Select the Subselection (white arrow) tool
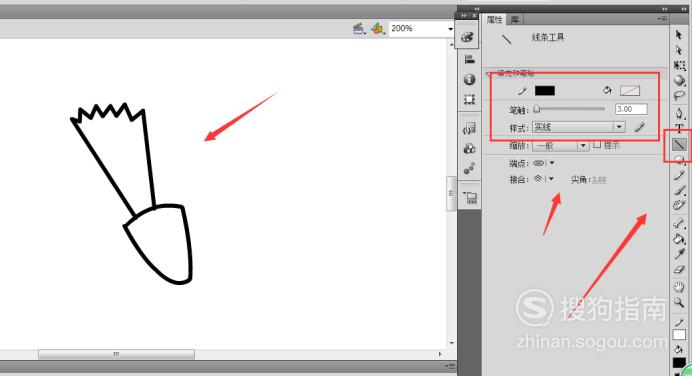 point(679,50)
